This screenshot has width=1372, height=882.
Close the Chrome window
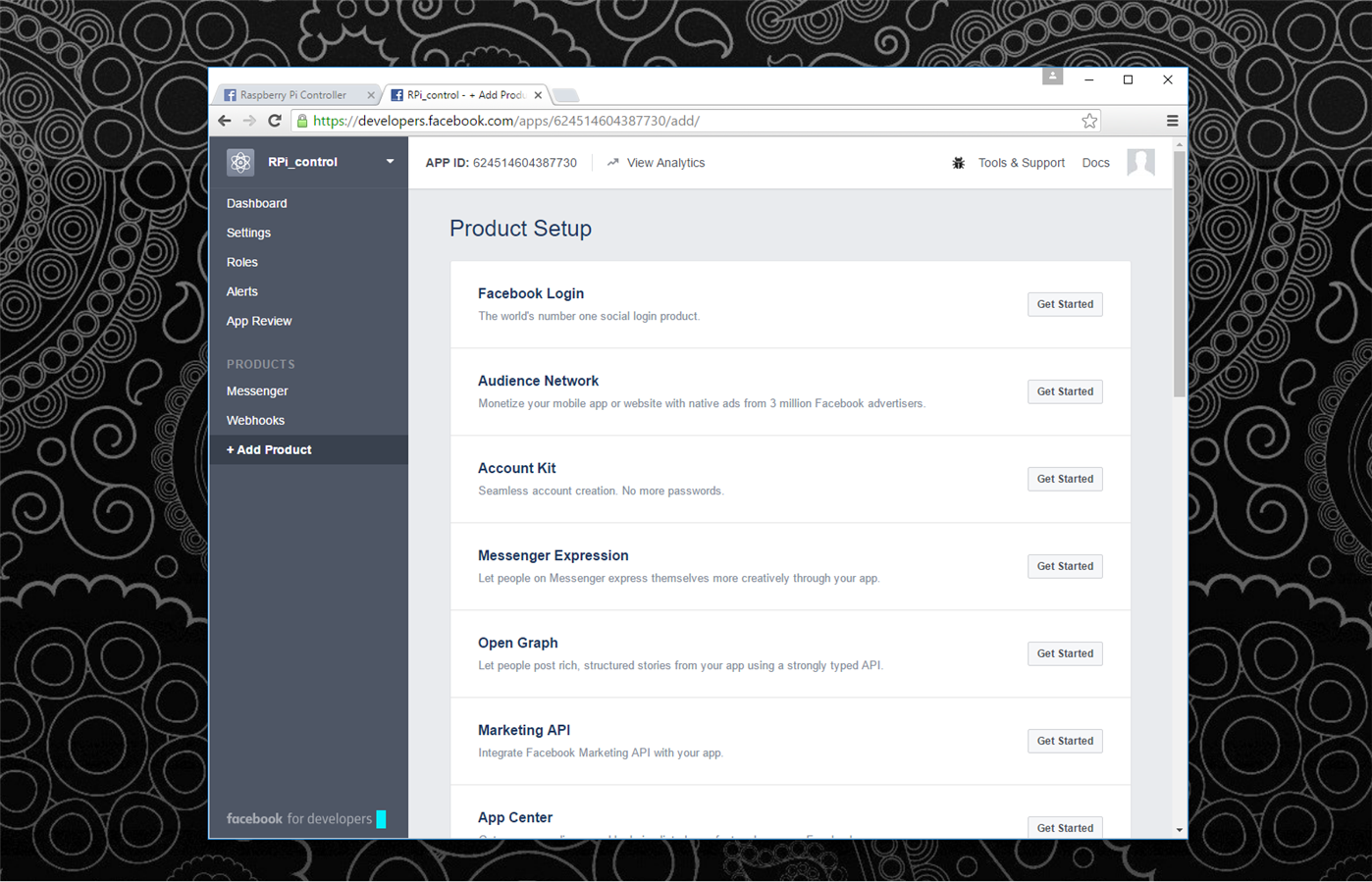(x=1168, y=79)
